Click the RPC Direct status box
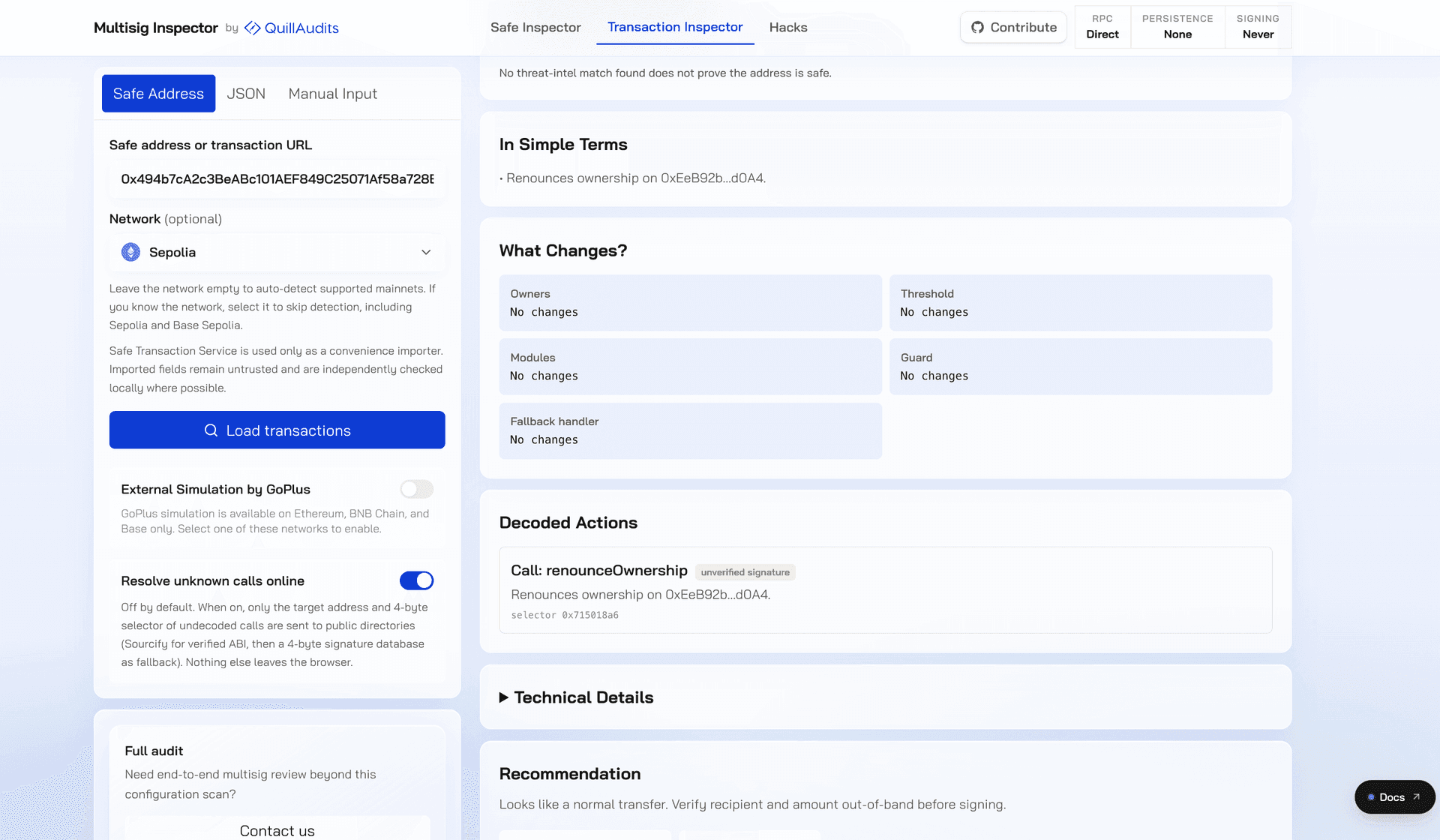Screen dimensions: 1440x840 (x=1102, y=27)
